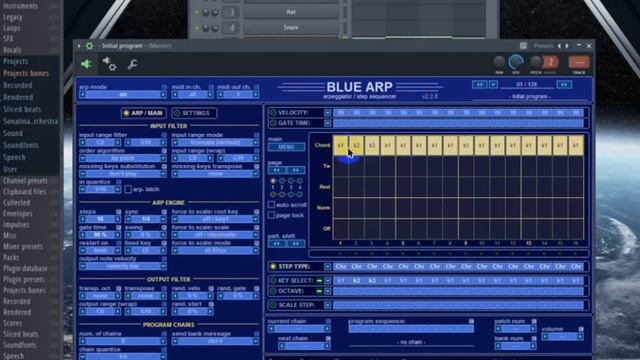The width and height of the screenshot is (640, 360).
Task: Open Projects bones folder in browser sidebar
Action: click(26, 73)
